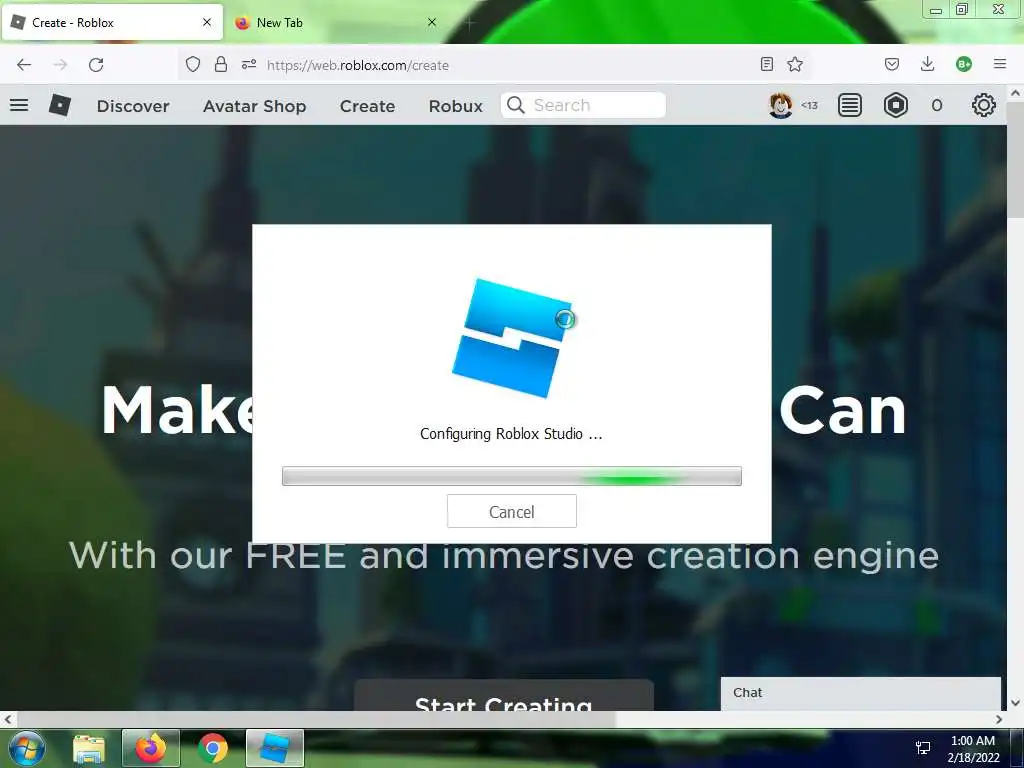Open the Discover page
This screenshot has height=768, width=1024.
click(133, 106)
